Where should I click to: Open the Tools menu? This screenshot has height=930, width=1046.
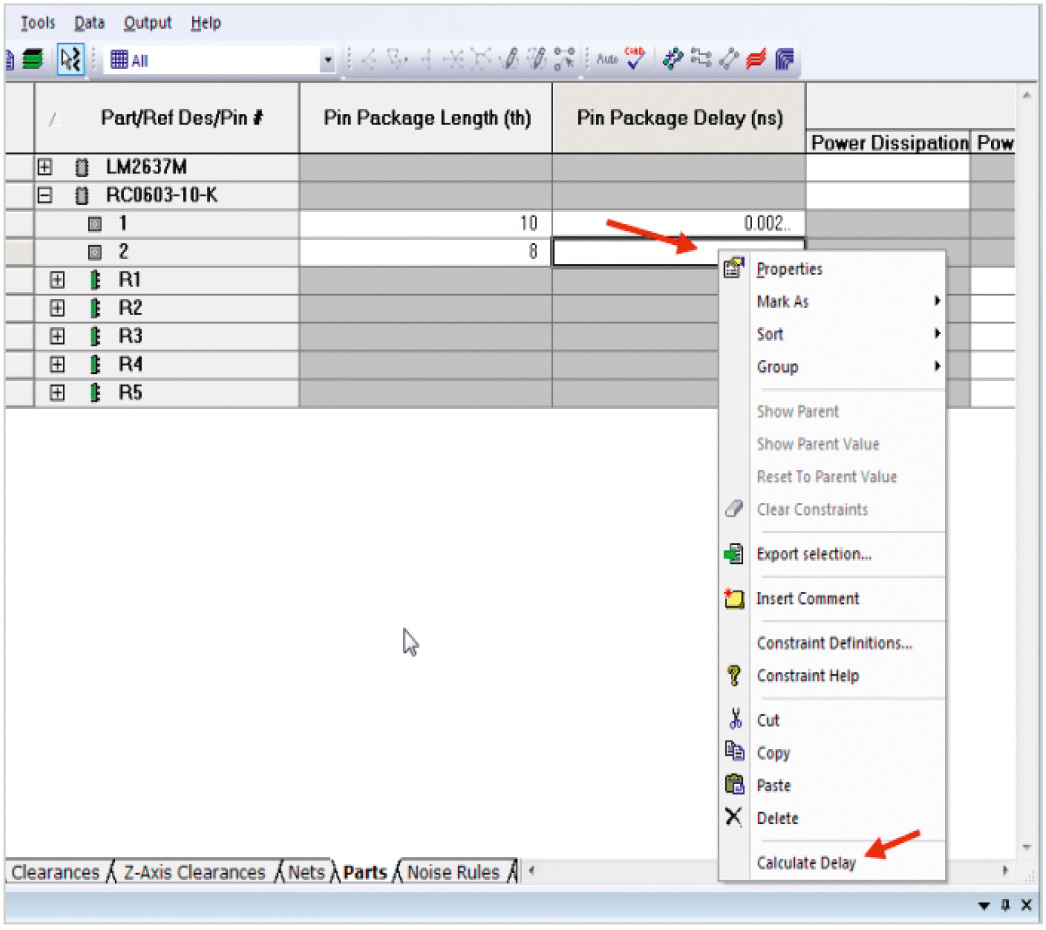pos(37,23)
